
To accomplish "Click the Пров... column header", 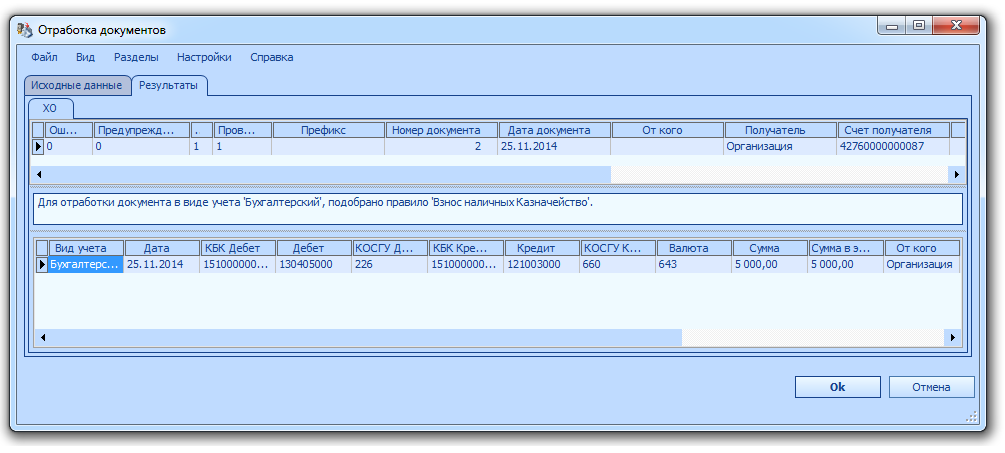I will pos(243,130).
